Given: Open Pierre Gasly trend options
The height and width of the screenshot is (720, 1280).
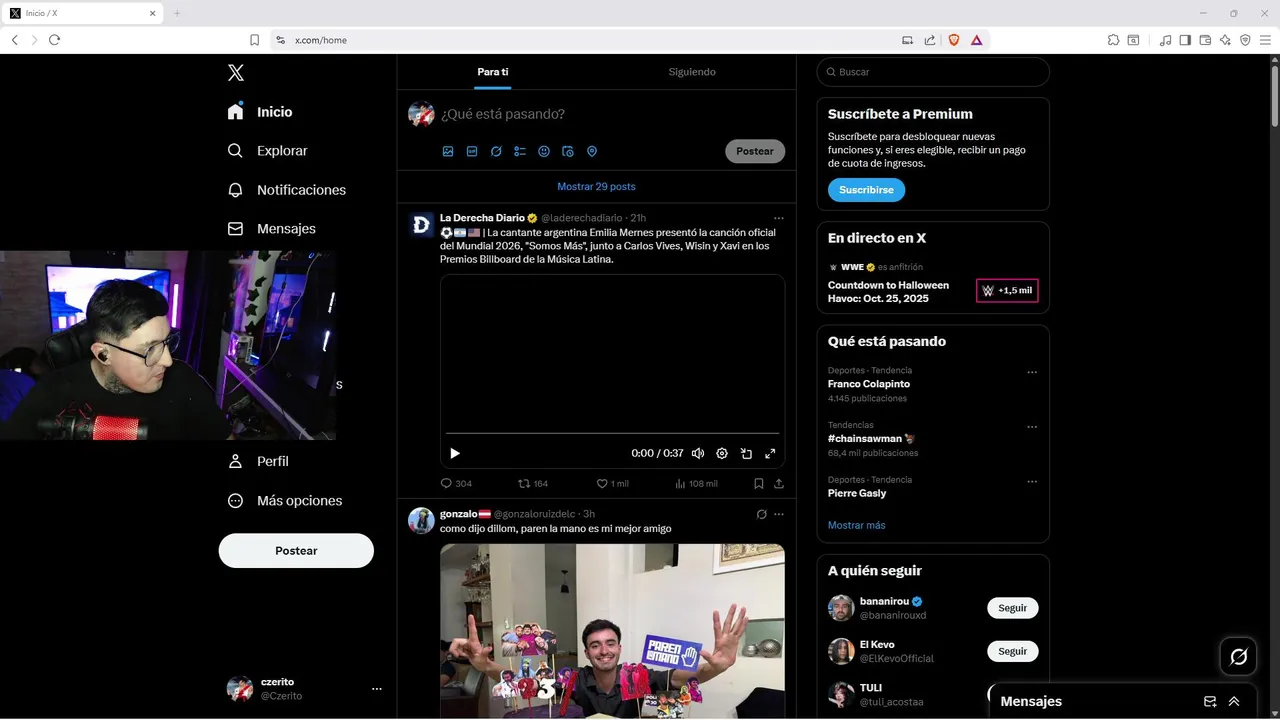Looking at the screenshot, I should 1032,482.
